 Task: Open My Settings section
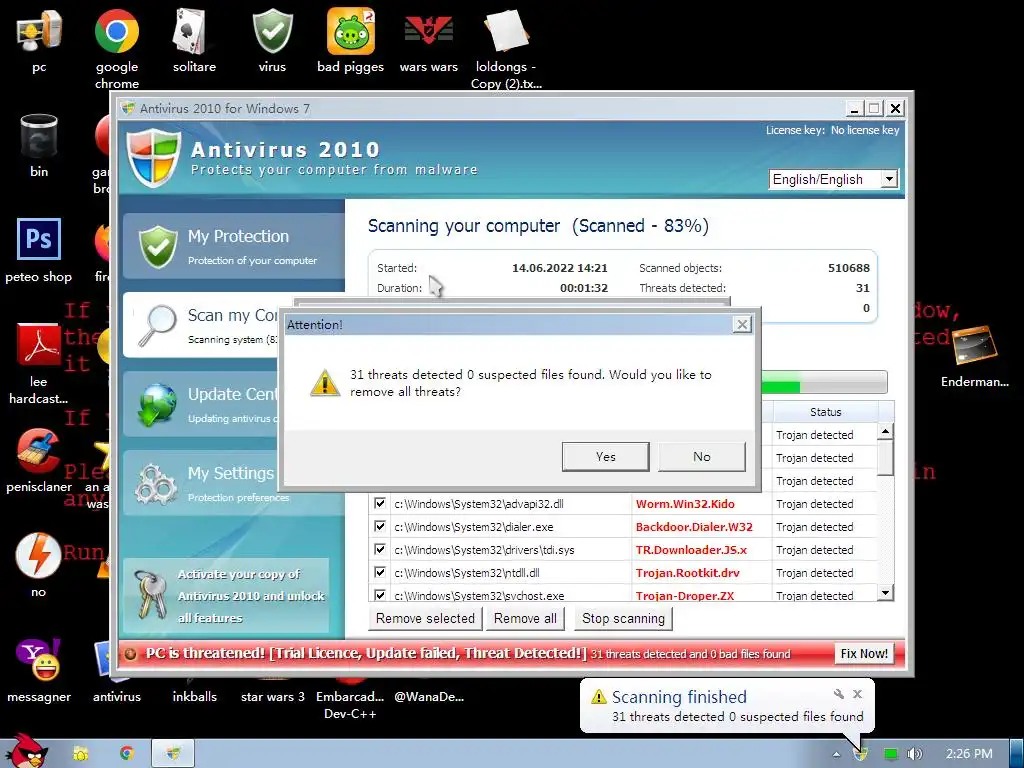pos(201,483)
